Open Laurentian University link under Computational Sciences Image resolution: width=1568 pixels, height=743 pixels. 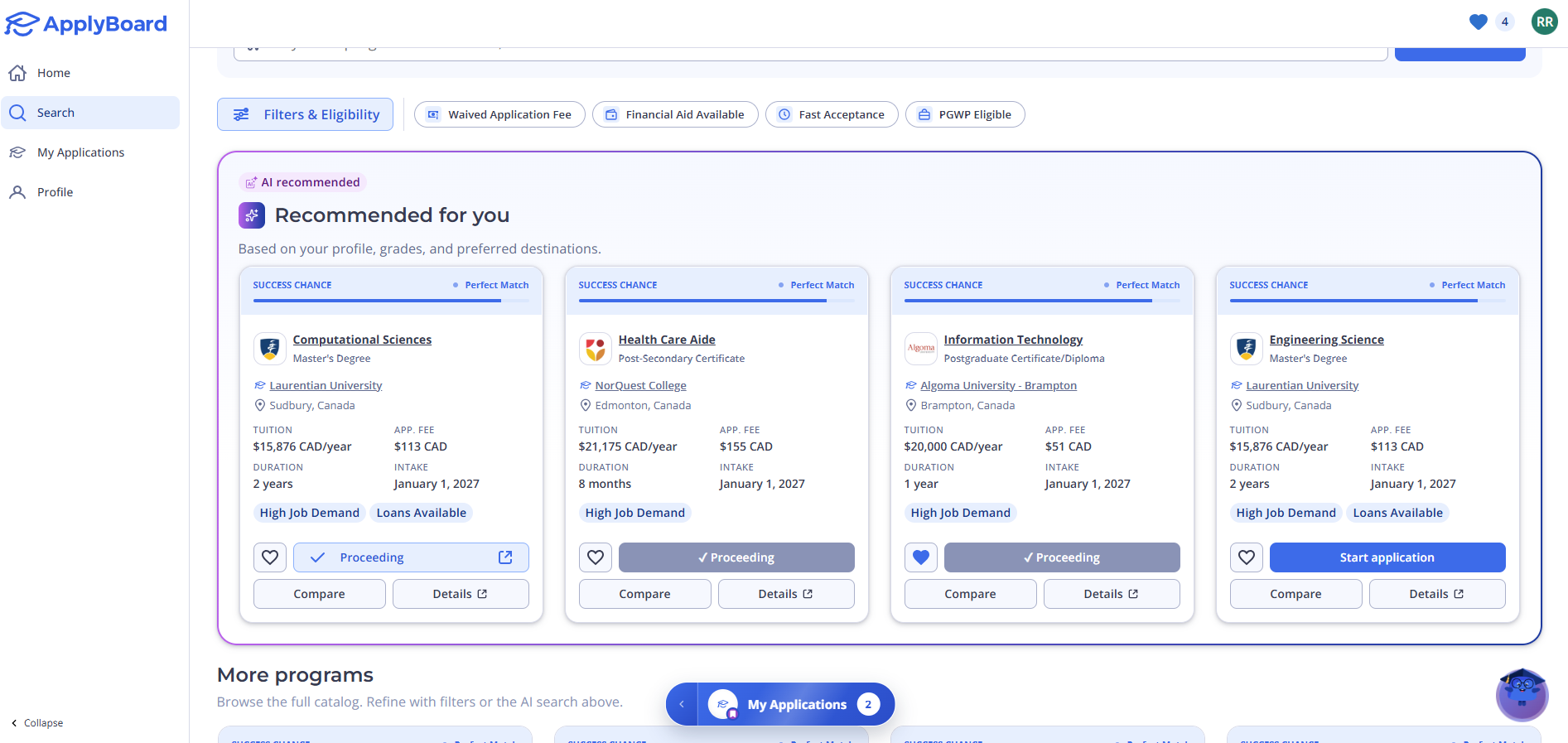coord(326,385)
